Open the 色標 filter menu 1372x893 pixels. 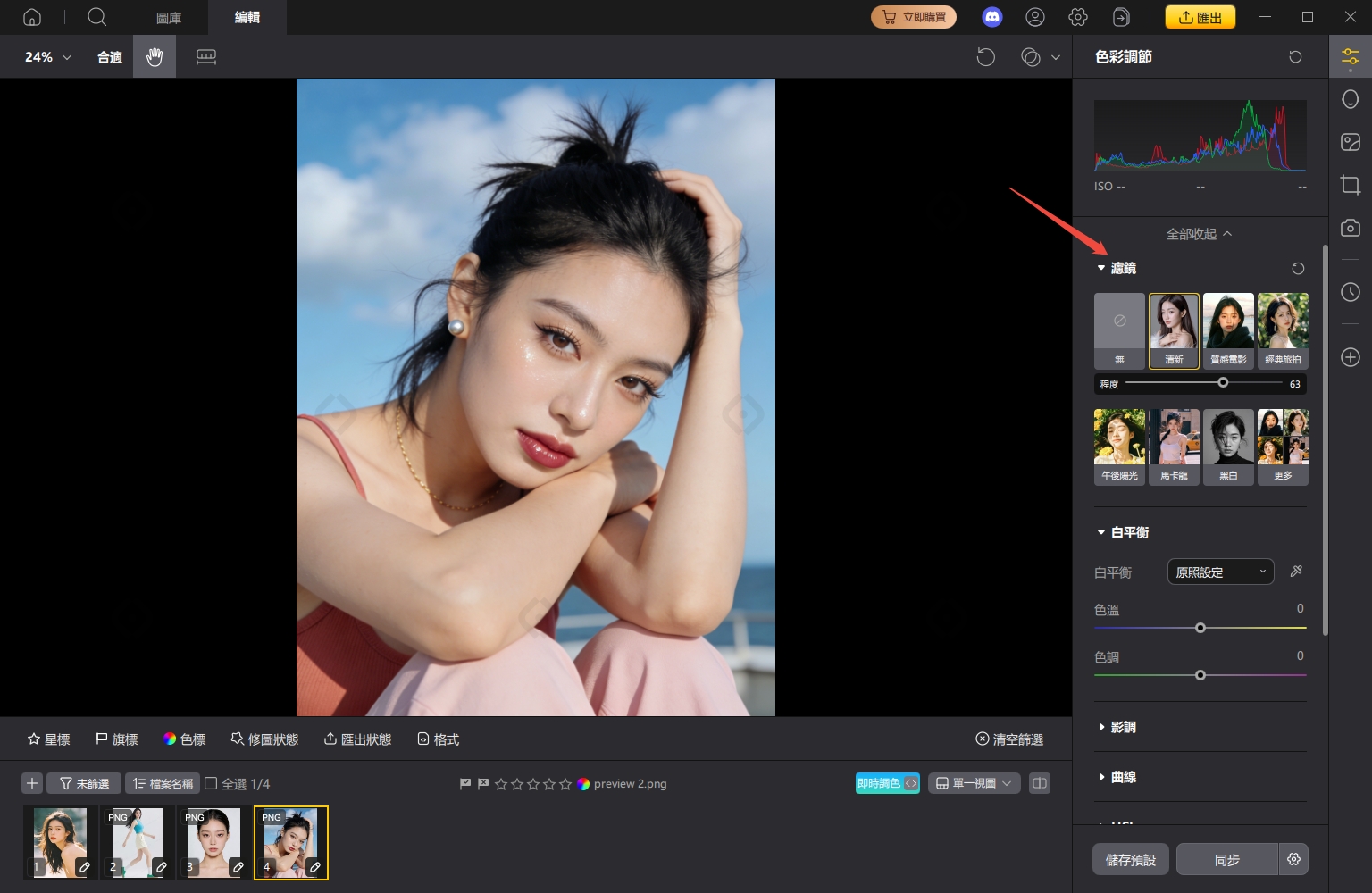click(x=184, y=739)
